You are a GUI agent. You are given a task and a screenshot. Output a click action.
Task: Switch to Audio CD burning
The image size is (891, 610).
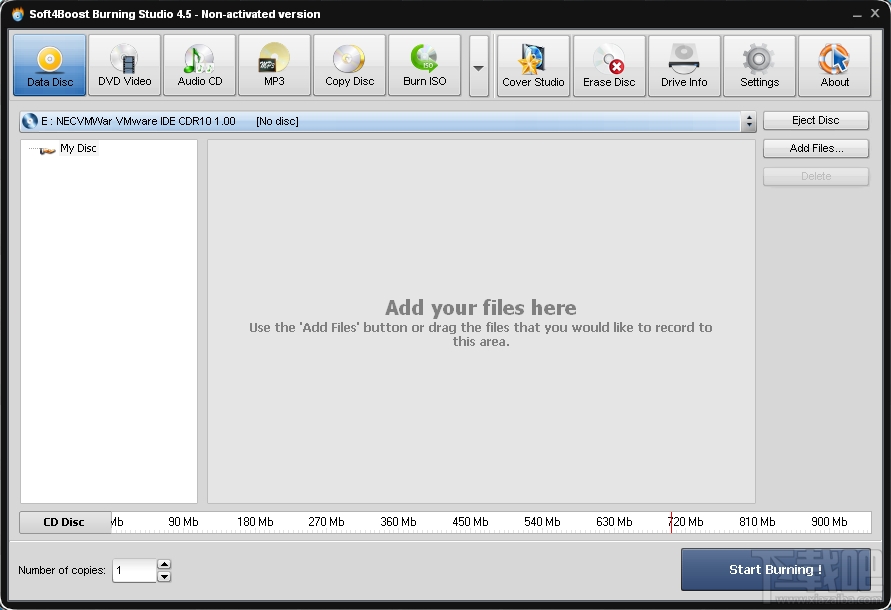click(x=199, y=65)
